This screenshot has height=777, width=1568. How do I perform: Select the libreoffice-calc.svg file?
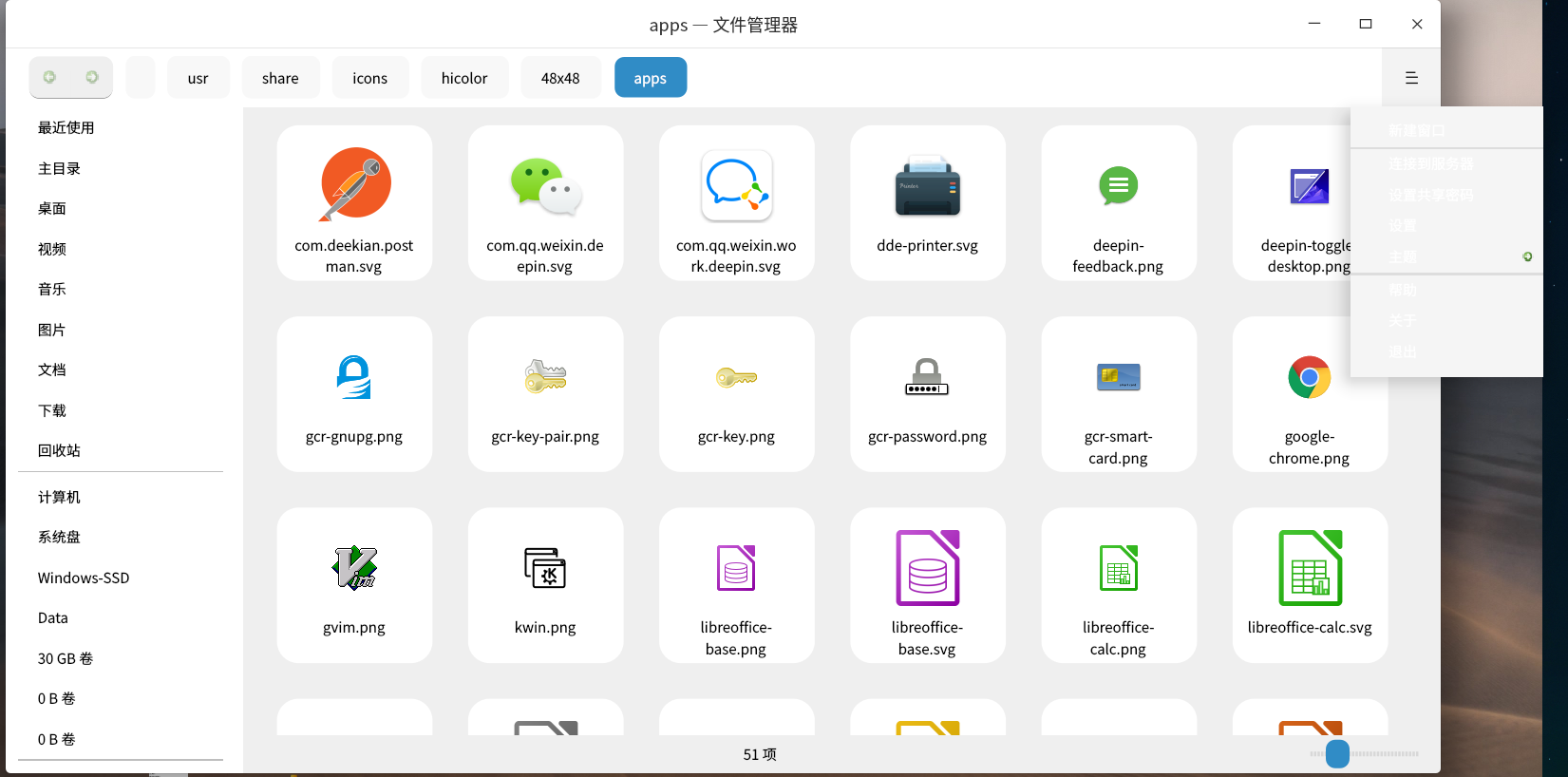point(1310,585)
